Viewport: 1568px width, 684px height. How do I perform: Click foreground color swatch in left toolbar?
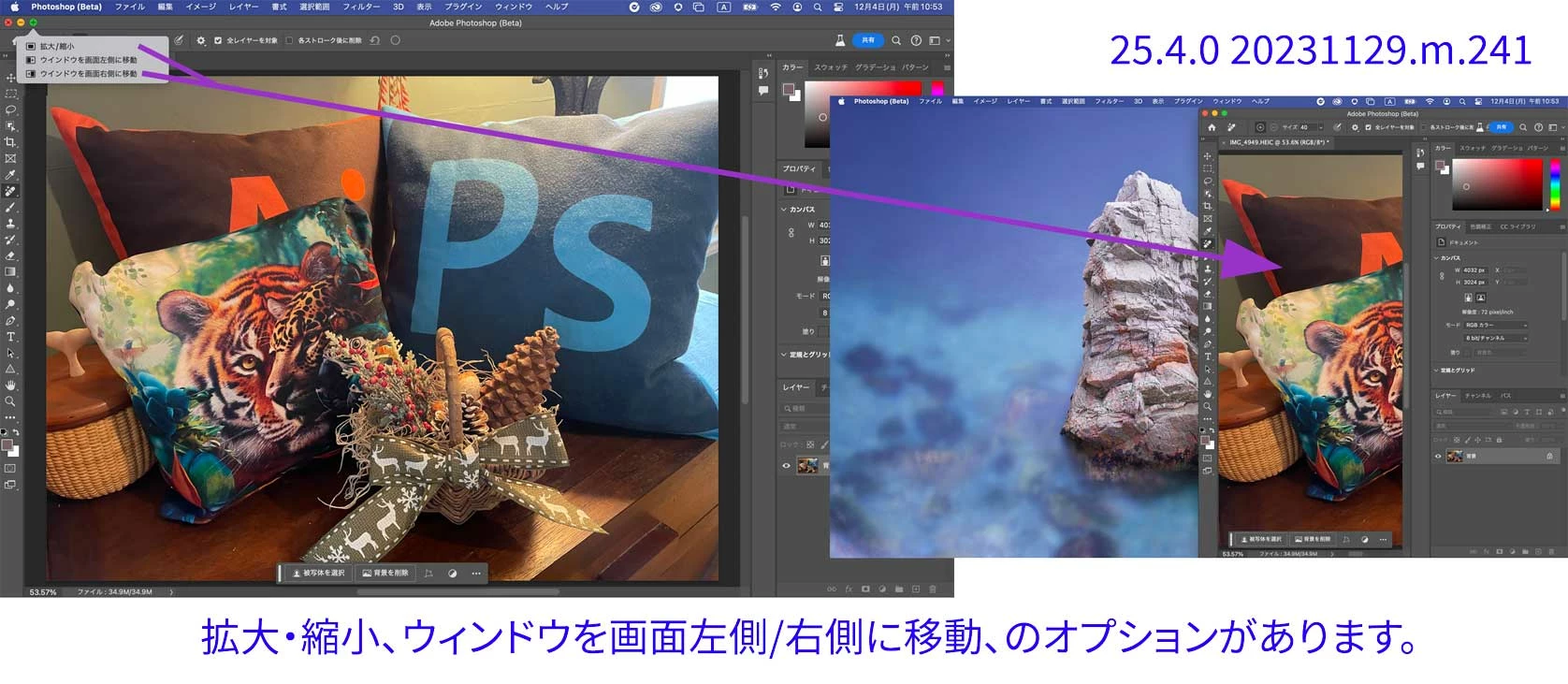click(x=7, y=444)
